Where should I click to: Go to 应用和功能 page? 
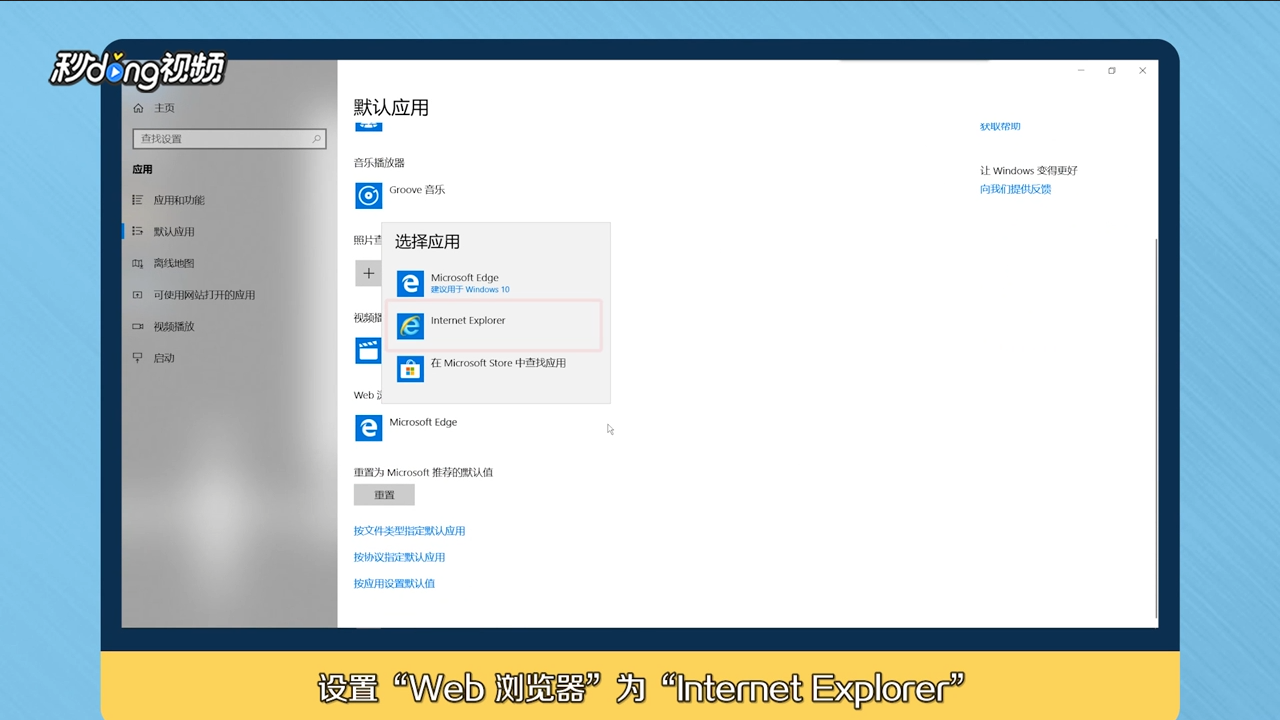[x=179, y=200]
